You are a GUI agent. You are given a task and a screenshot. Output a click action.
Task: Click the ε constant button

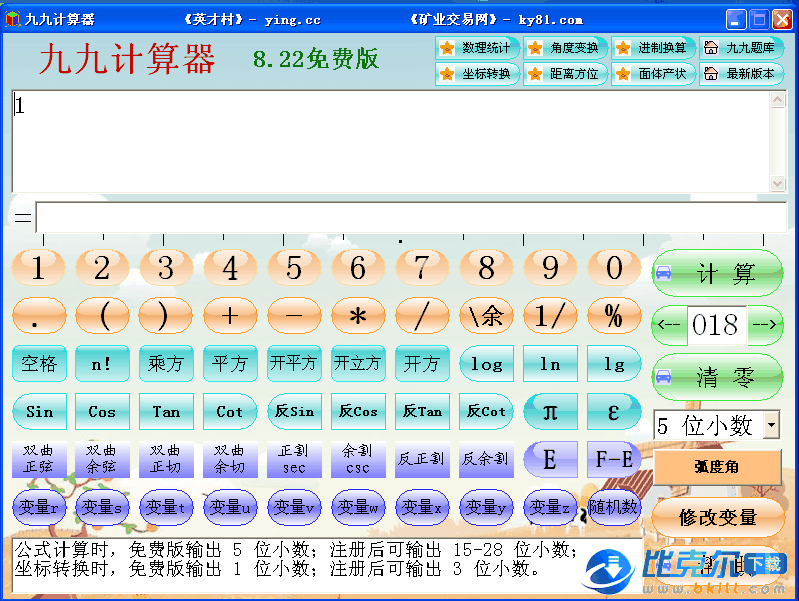tap(614, 411)
